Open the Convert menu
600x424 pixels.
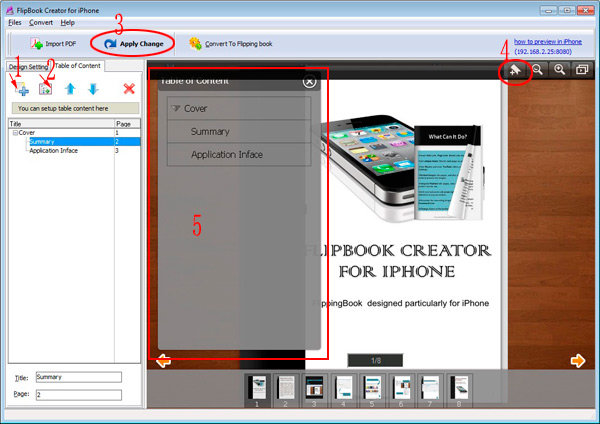click(41, 22)
